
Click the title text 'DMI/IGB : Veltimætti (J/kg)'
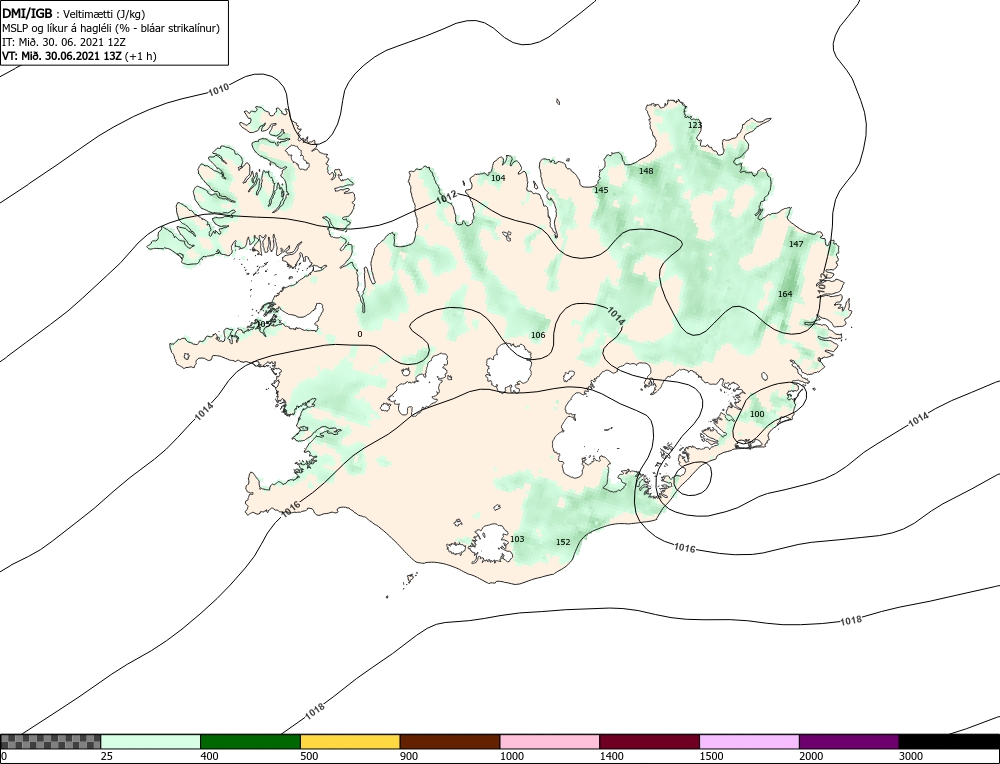click(x=74, y=13)
